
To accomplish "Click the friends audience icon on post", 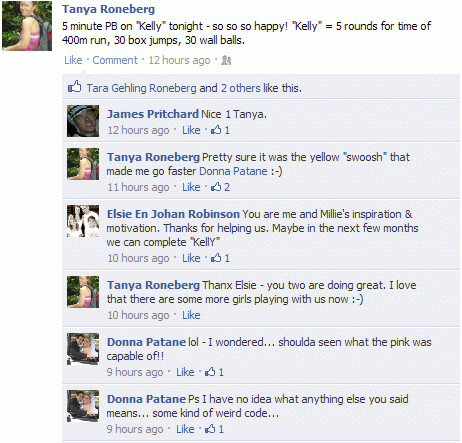I will click(x=226, y=60).
